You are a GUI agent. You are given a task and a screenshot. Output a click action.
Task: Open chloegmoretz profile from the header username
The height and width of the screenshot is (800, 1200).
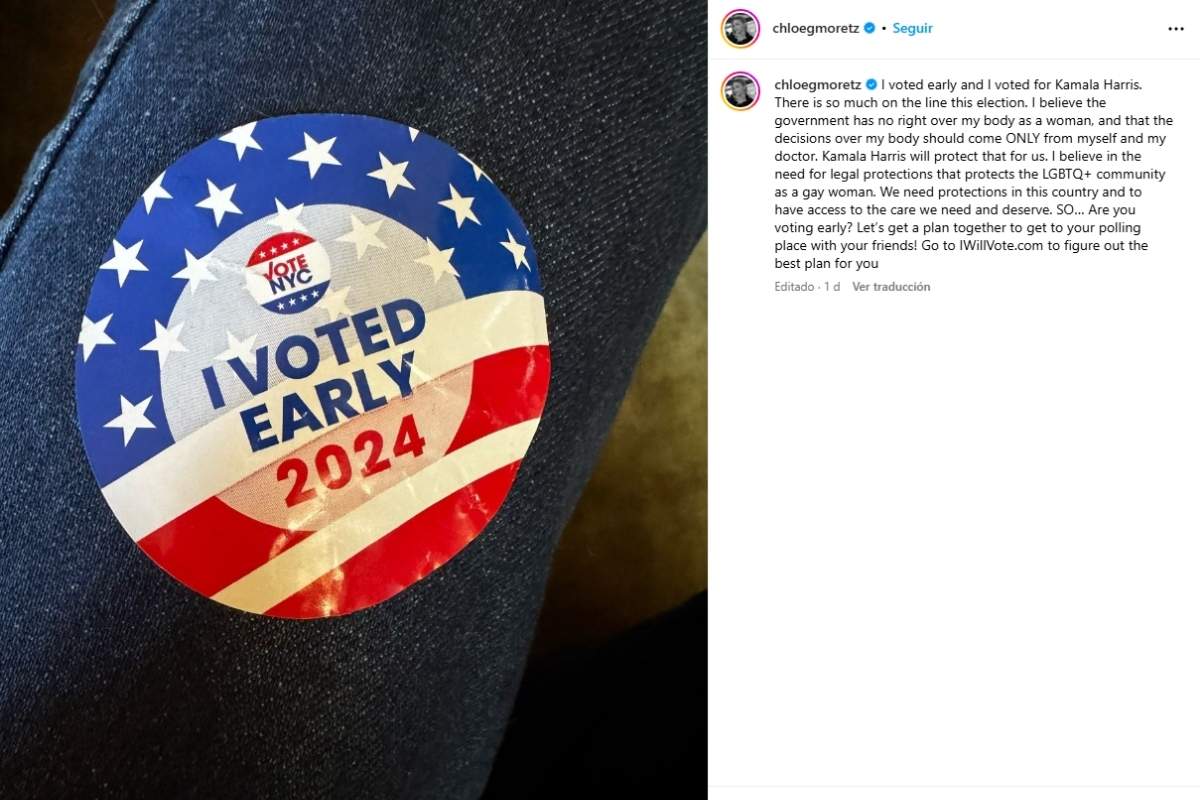817,29
